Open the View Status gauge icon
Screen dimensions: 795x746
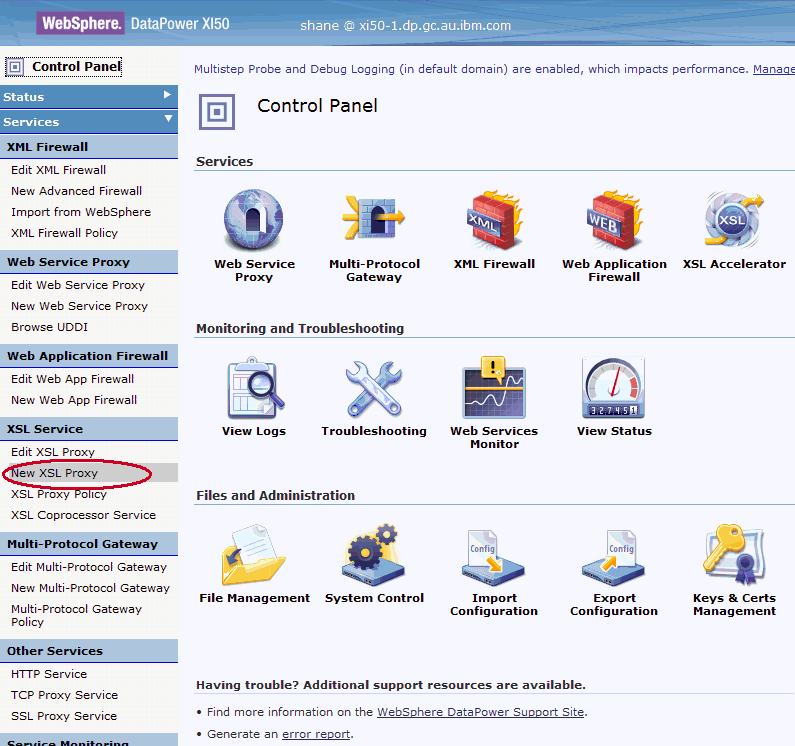[x=613, y=388]
